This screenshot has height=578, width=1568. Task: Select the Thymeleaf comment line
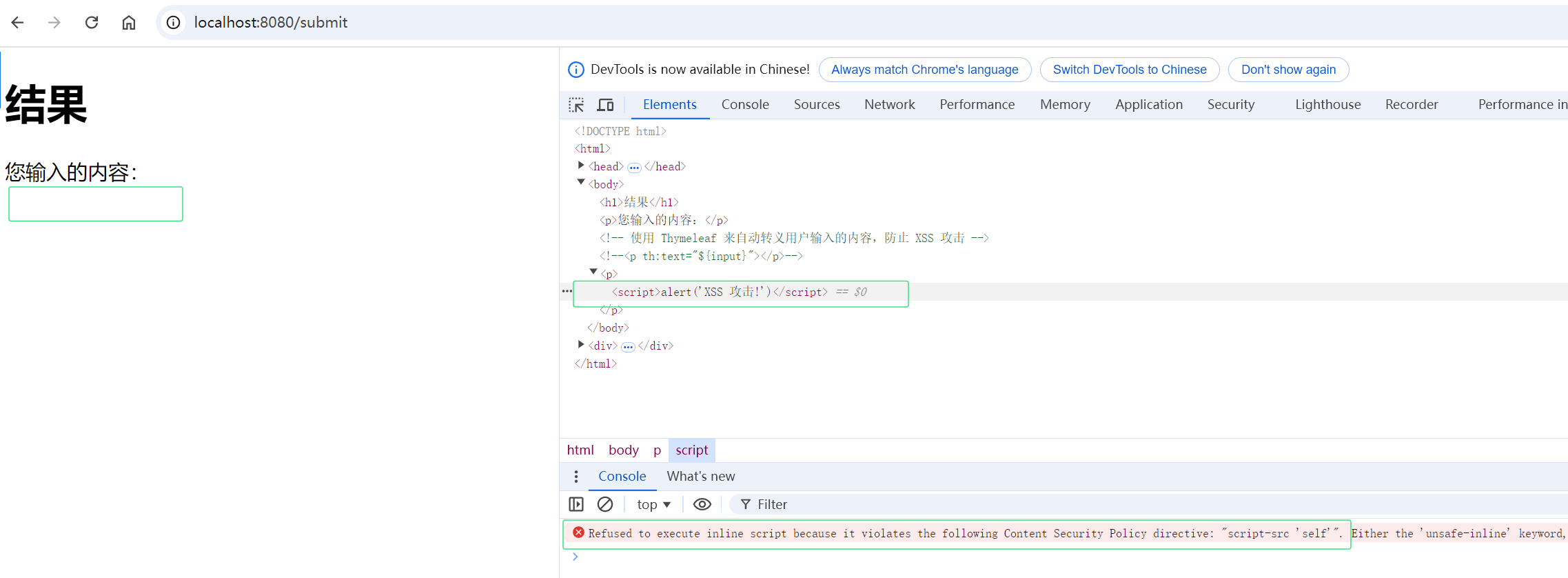[794, 238]
